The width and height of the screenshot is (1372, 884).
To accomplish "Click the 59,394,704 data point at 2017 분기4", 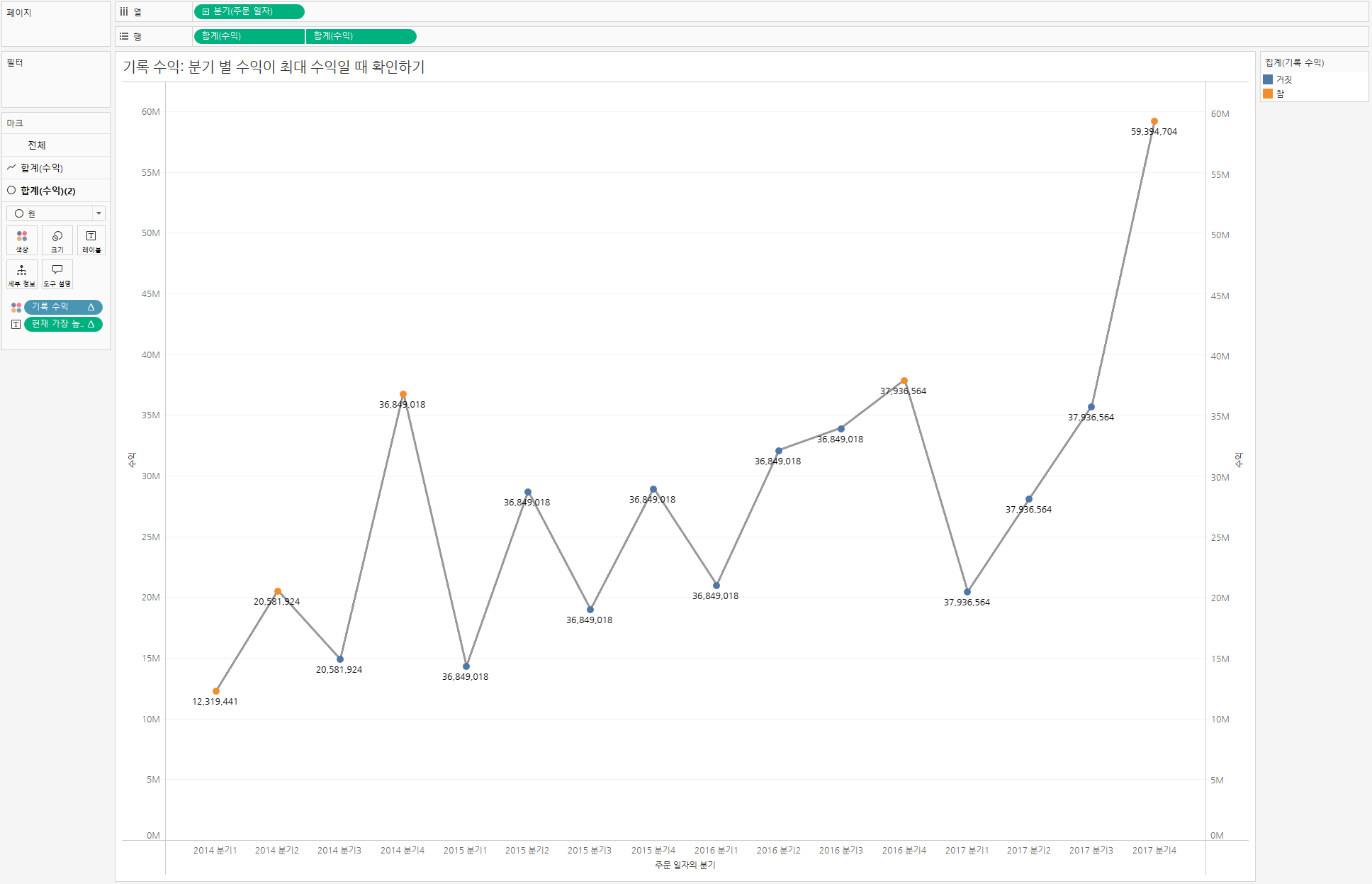I will 1154,121.
